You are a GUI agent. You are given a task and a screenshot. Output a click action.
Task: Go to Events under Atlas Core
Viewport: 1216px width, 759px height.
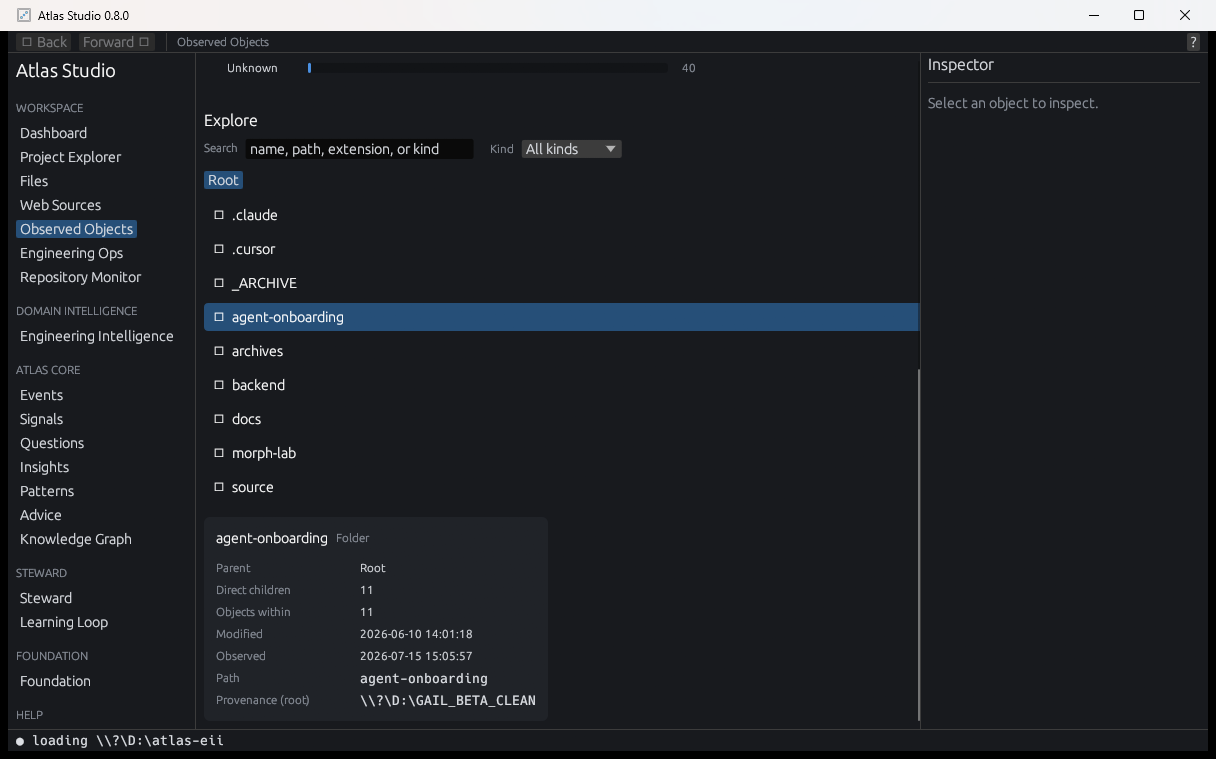coord(41,395)
